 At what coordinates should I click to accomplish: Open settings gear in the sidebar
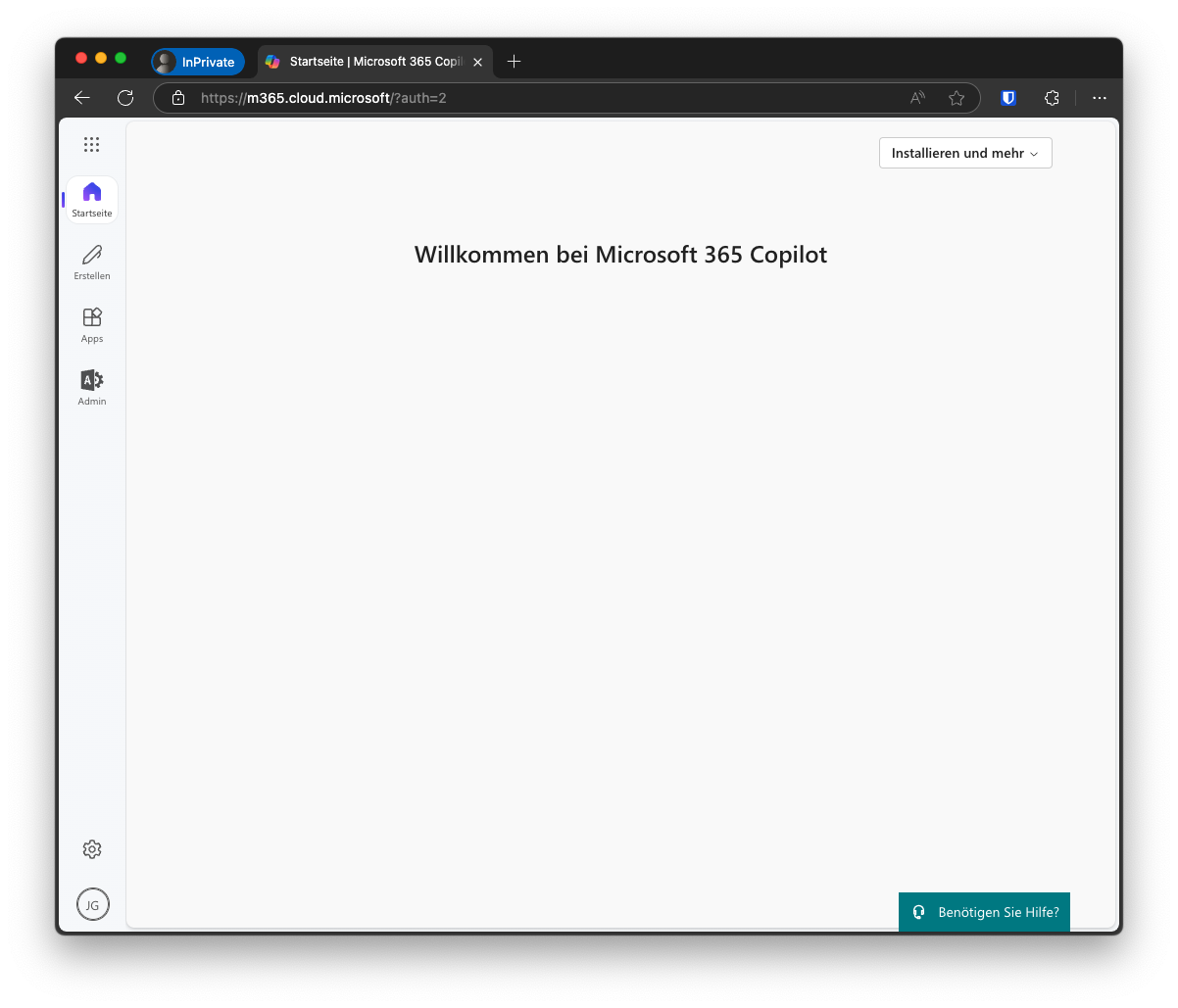[x=92, y=849]
